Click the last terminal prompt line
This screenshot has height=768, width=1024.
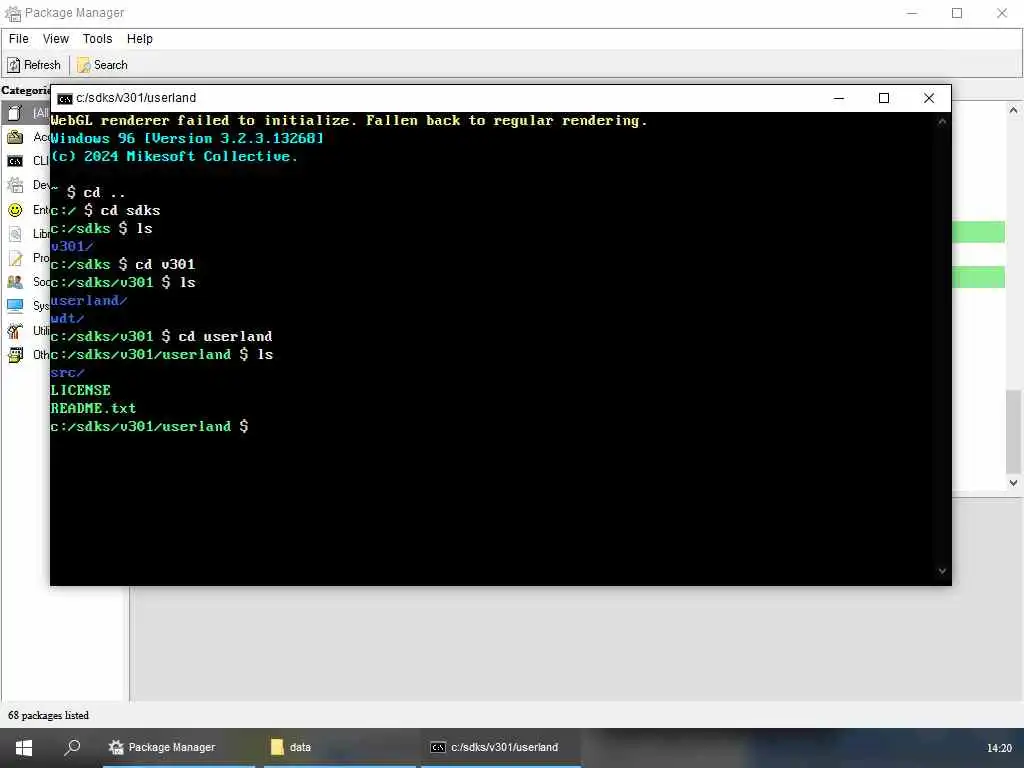[x=149, y=426]
